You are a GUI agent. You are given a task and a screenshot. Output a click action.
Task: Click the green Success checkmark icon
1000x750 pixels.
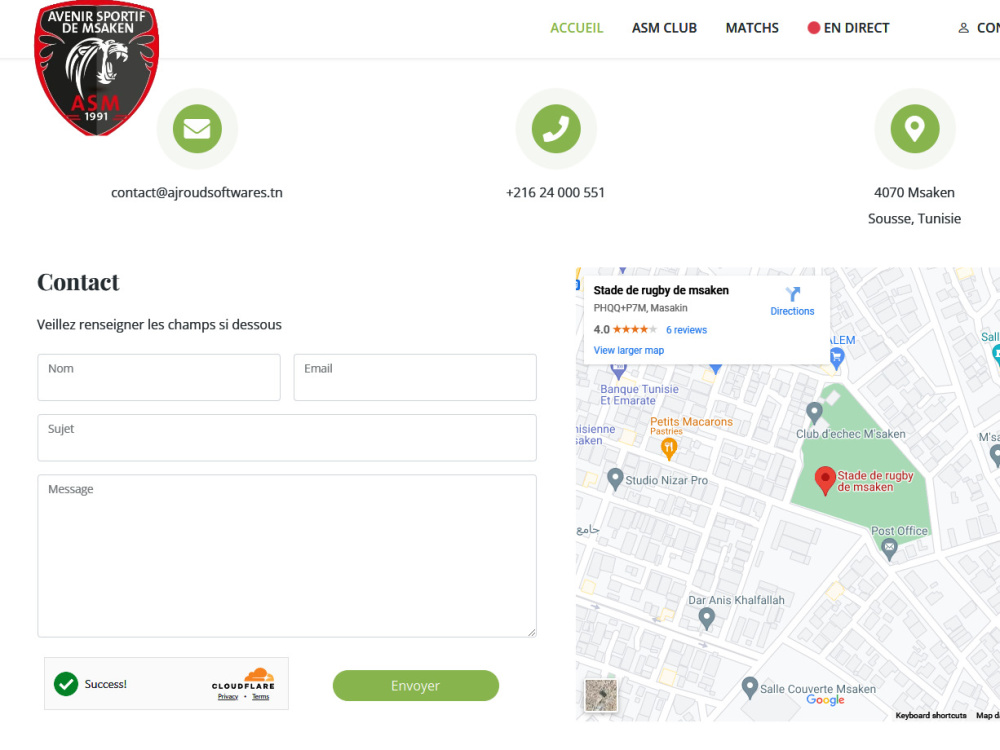[x=66, y=684]
